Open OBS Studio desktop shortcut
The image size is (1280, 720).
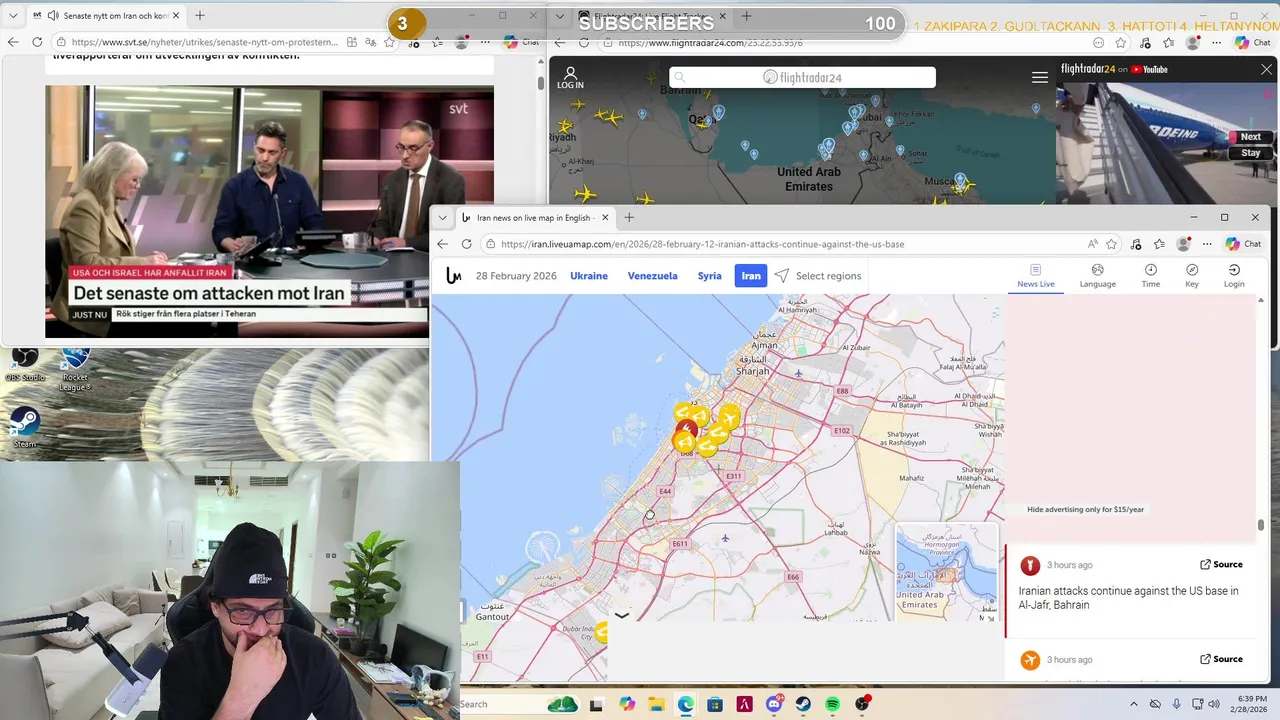(x=25, y=363)
